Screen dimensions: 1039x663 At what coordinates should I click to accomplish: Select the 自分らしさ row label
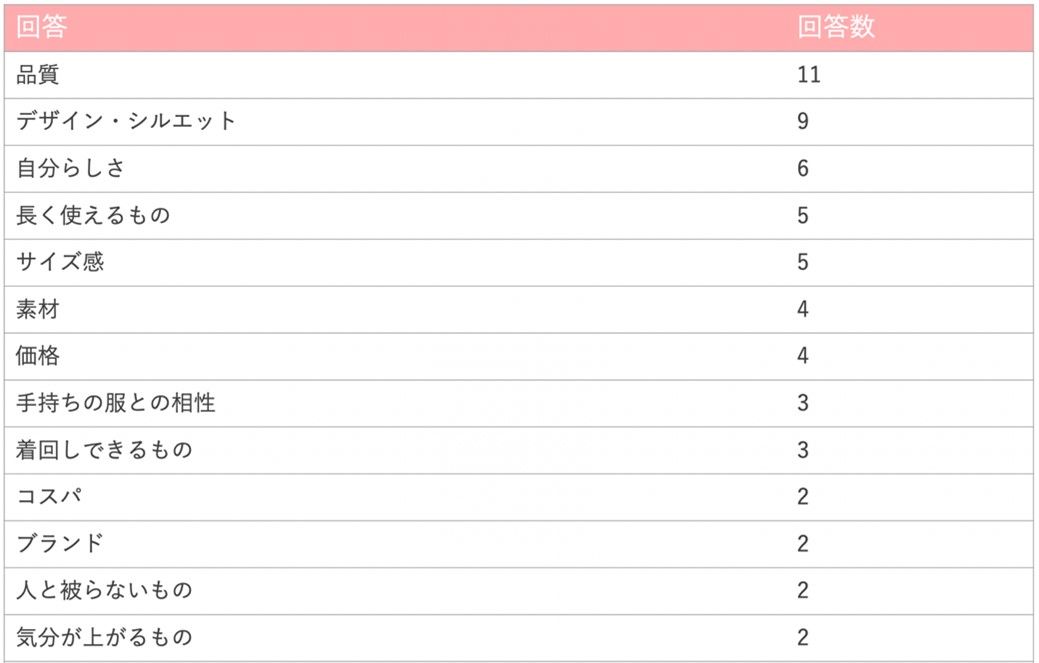(x=71, y=169)
